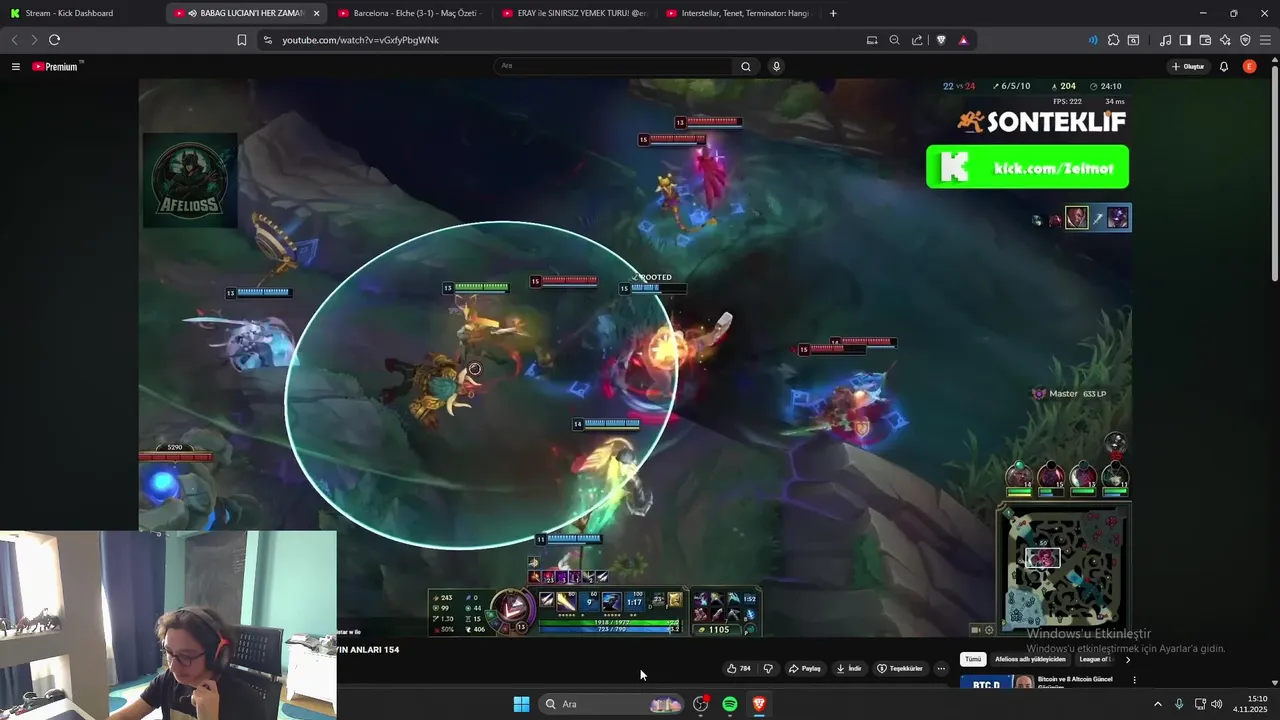
Task: Open Brave Rewards triangle icon
Action: pyautogui.click(x=963, y=40)
